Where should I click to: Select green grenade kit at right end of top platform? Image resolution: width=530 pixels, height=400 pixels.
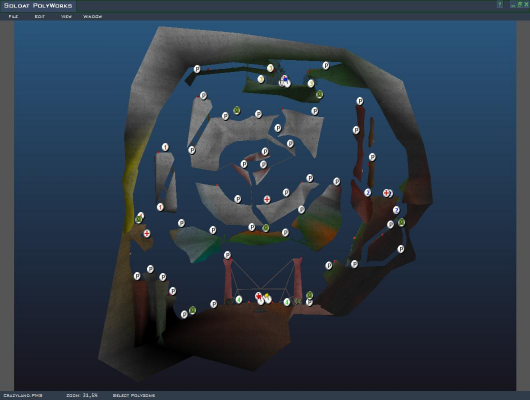319,94
